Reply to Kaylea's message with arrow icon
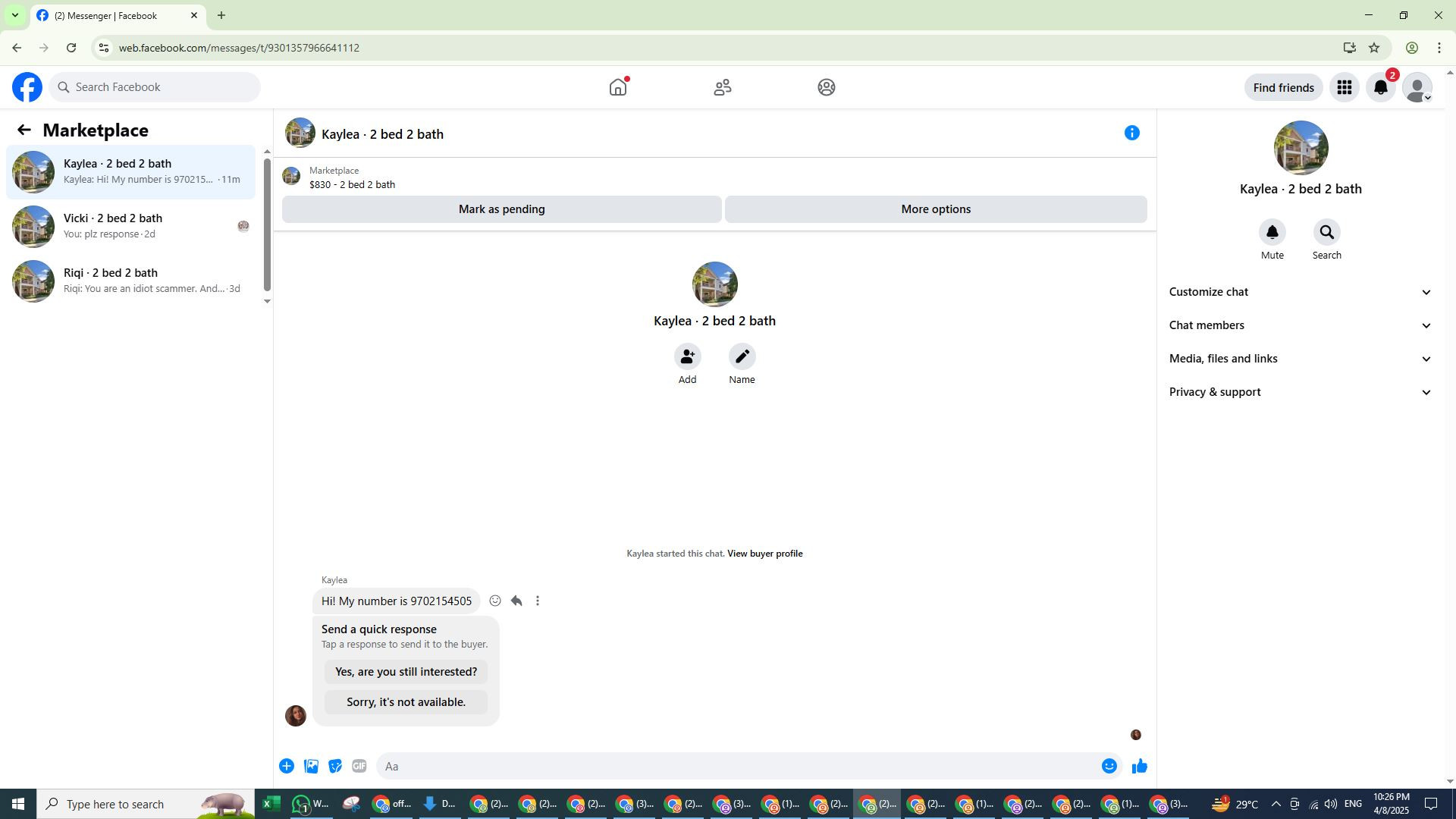Image resolution: width=1456 pixels, height=819 pixels. click(x=516, y=601)
